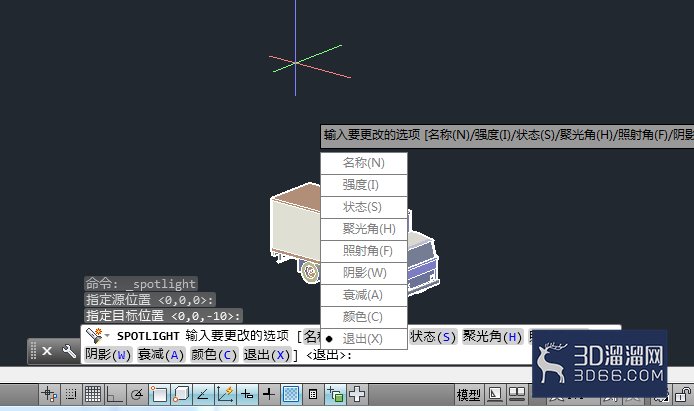Toggle Selection Cycling stacked-squares icon

click(335, 394)
